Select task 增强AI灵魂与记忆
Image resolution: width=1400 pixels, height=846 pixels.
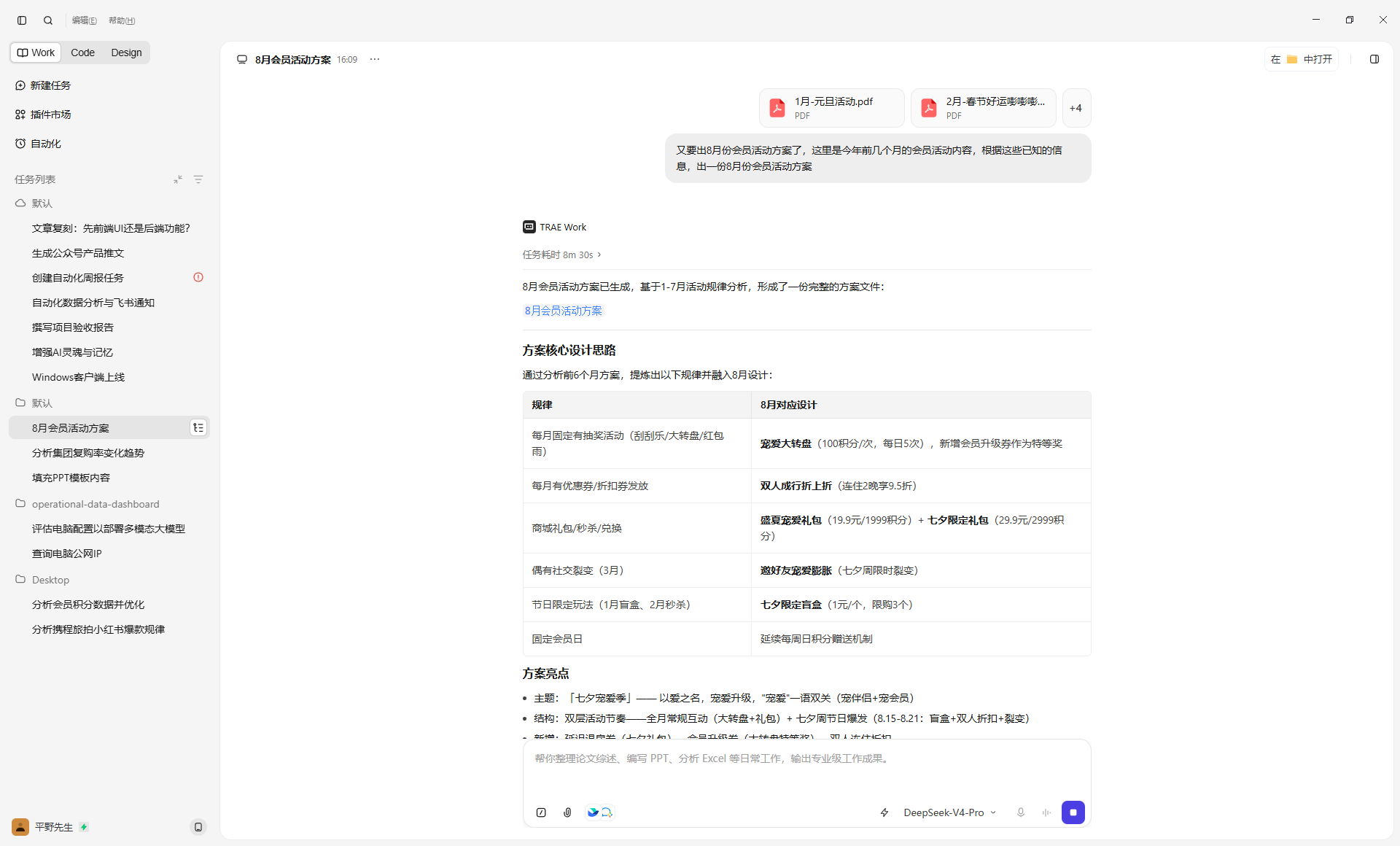[x=109, y=352]
